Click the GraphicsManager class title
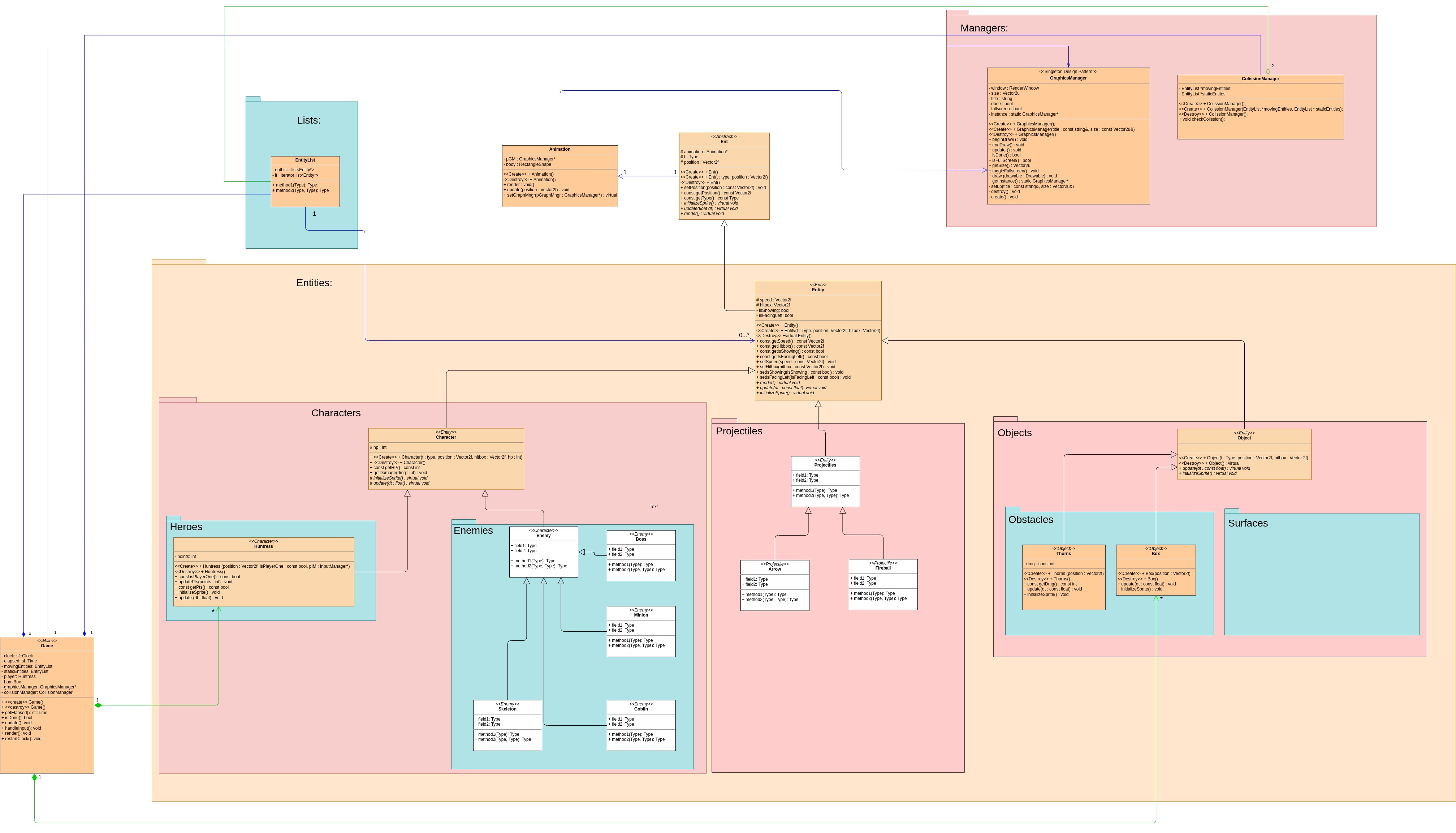 pos(1068,78)
